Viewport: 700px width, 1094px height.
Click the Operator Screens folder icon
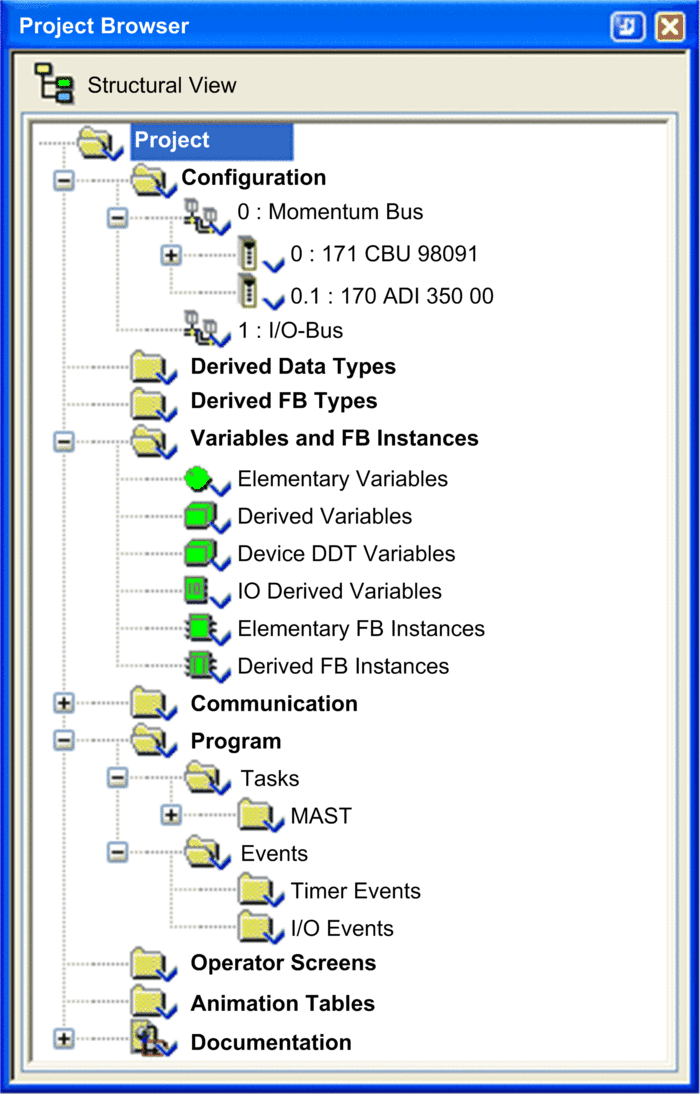155,964
